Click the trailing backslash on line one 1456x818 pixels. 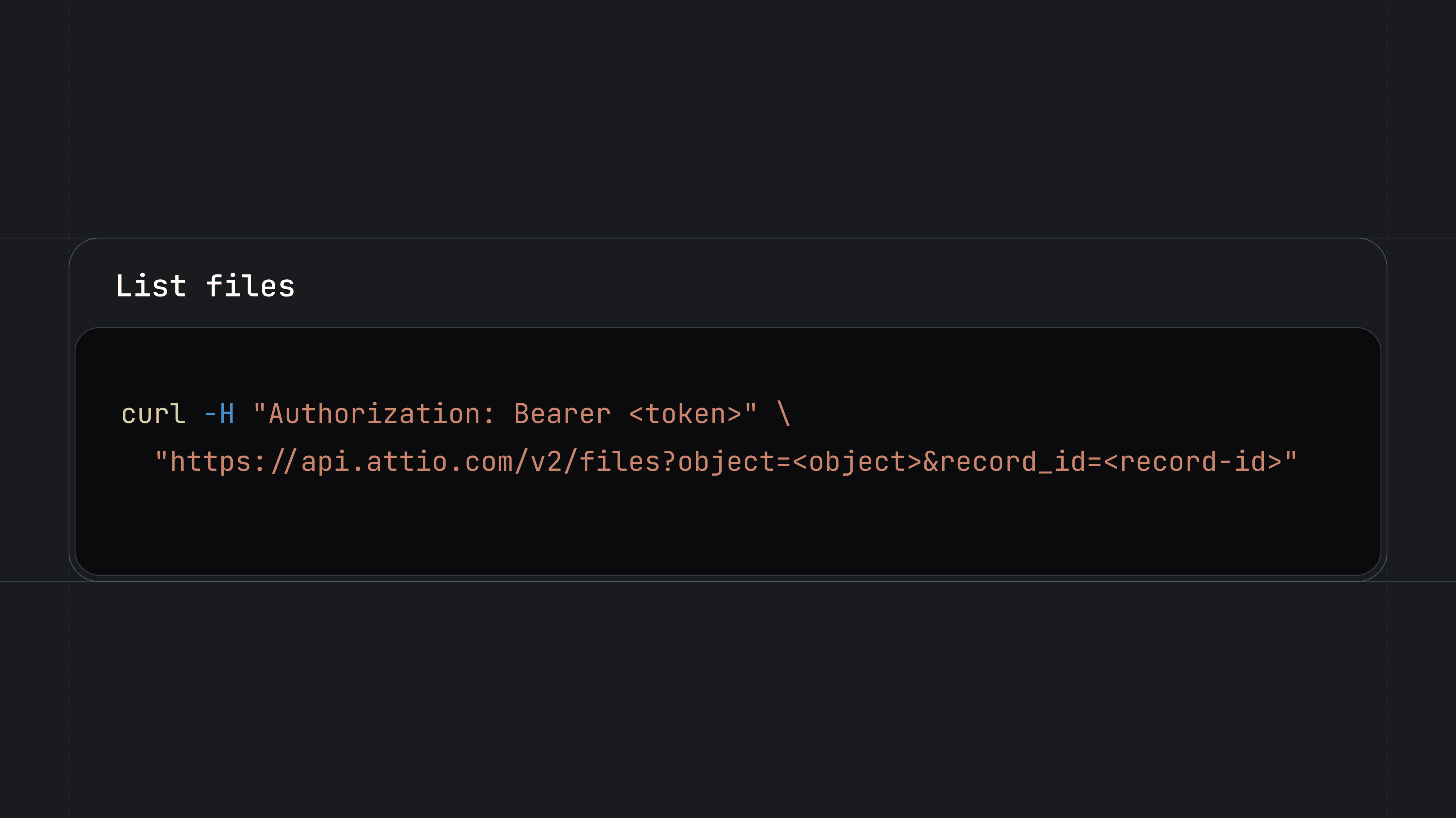click(x=783, y=414)
